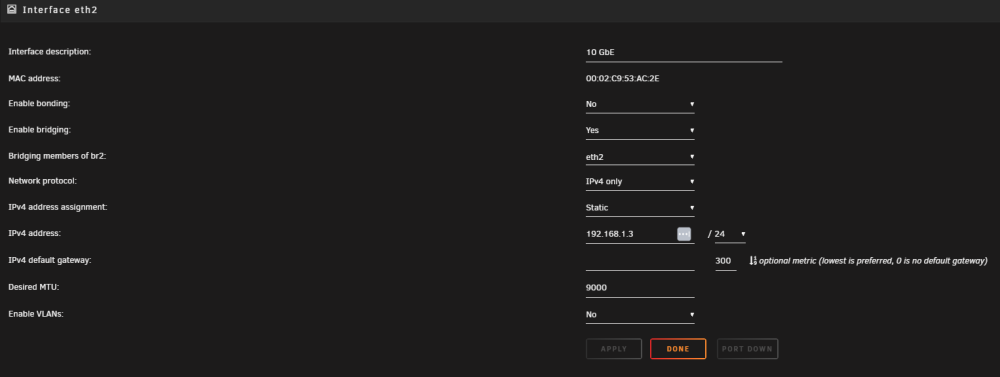Click the Port Down button
Screen dimensions: 1000x377
pos(747,349)
